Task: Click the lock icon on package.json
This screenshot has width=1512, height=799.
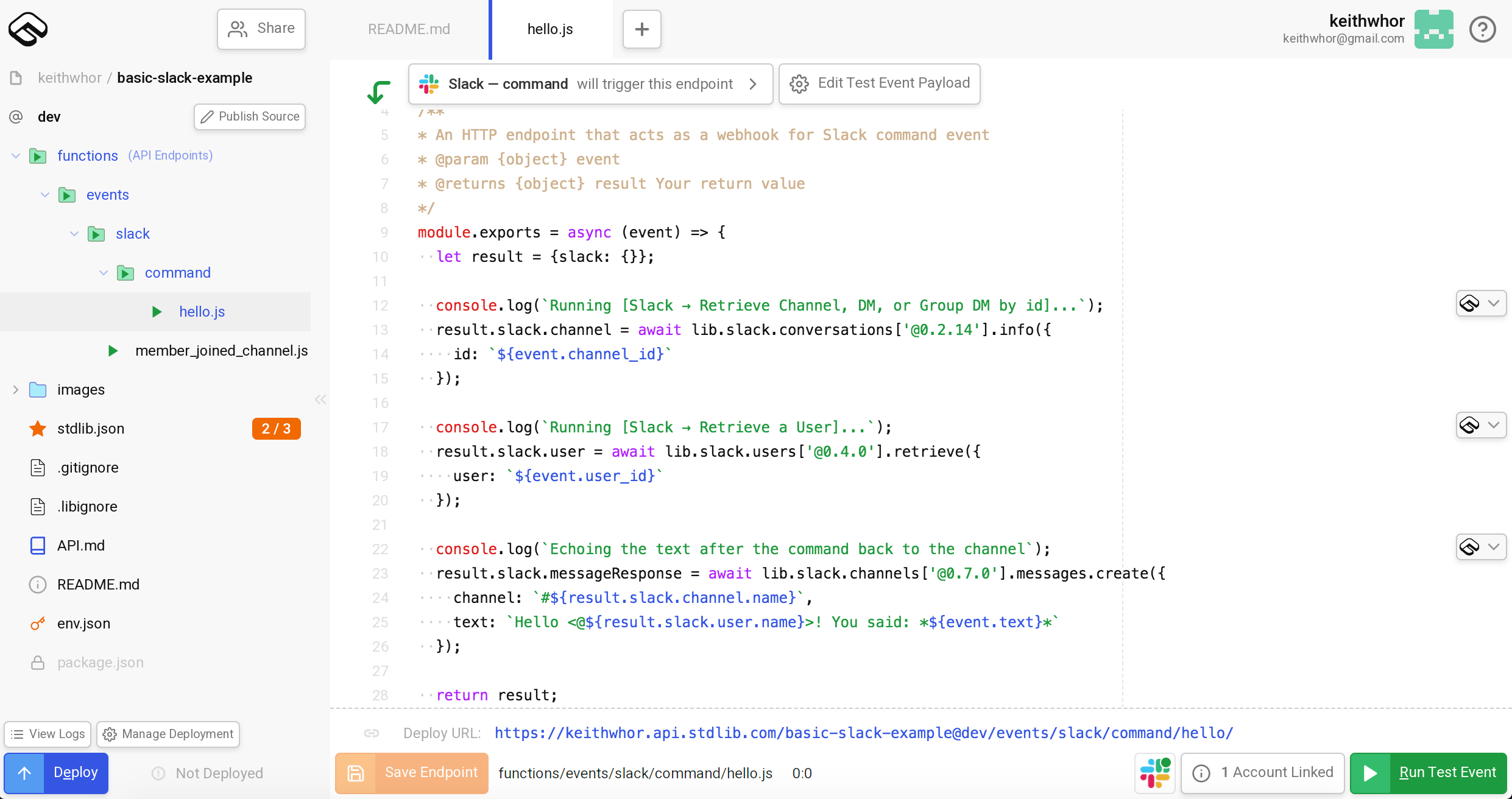Action: 38,662
